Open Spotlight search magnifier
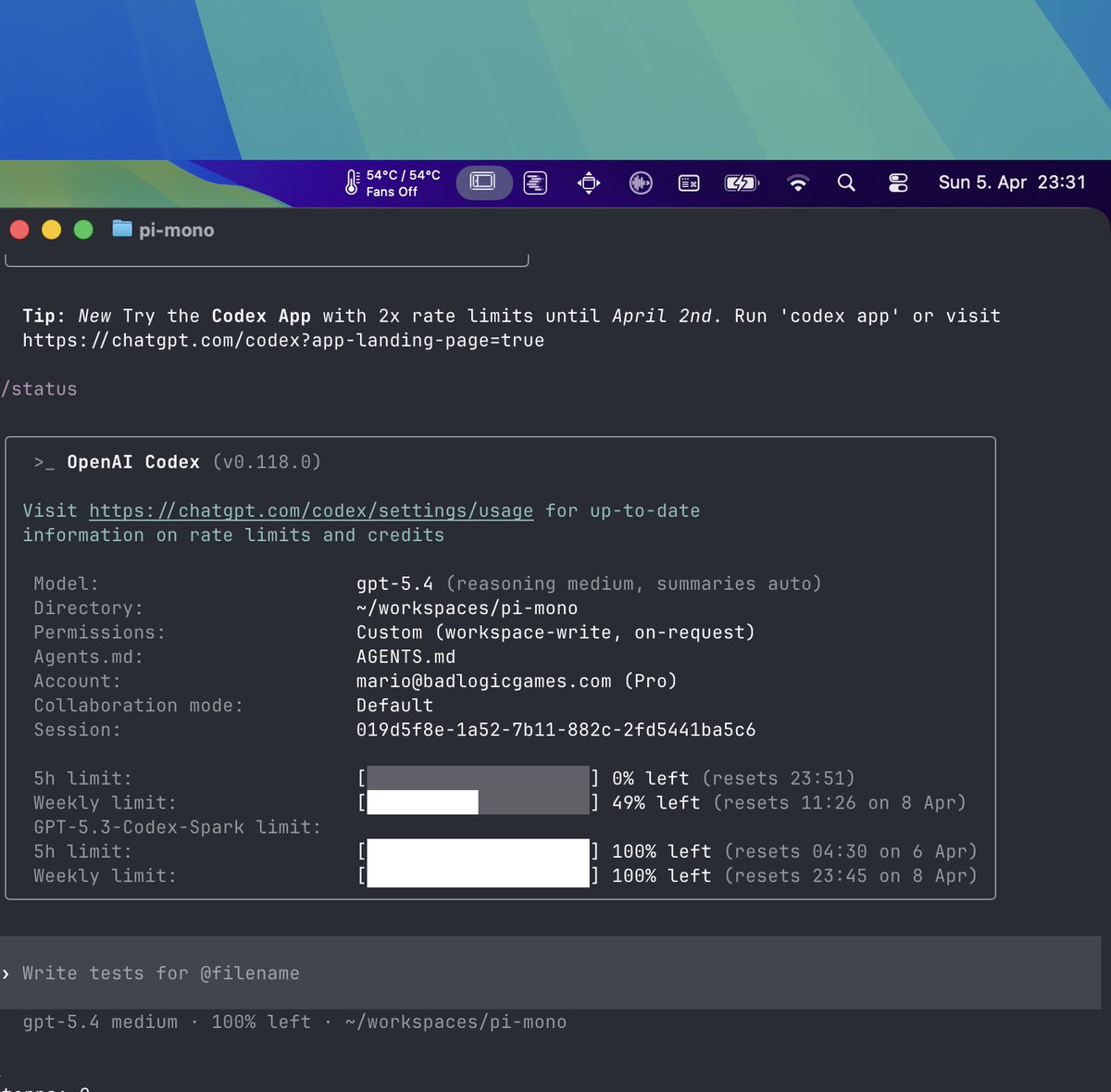 (846, 182)
